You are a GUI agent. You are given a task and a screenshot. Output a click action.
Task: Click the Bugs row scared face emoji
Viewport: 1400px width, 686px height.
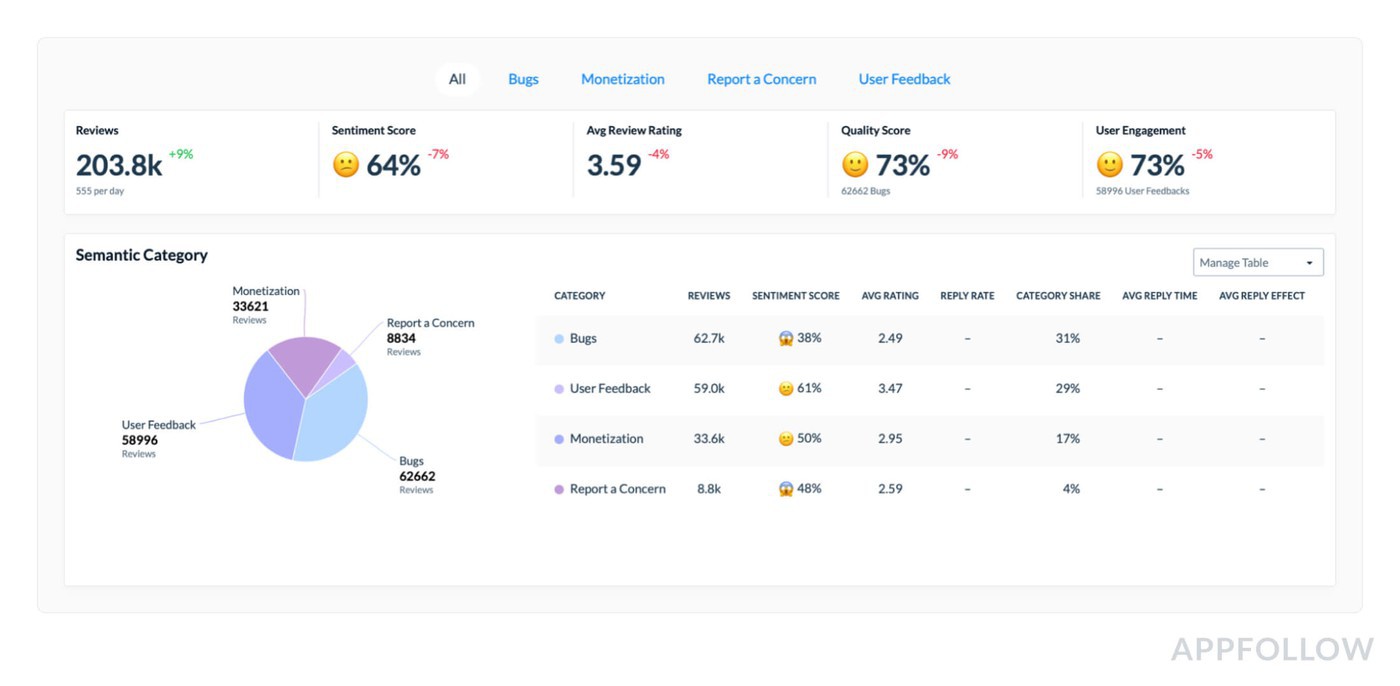[x=785, y=339]
